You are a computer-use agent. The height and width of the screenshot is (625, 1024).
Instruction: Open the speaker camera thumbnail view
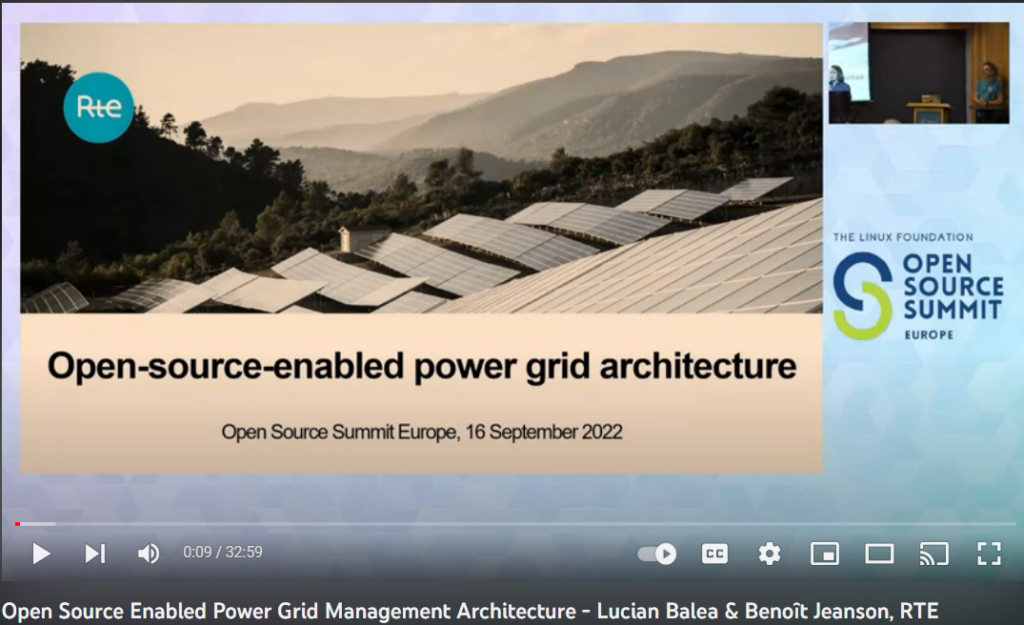point(919,72)
